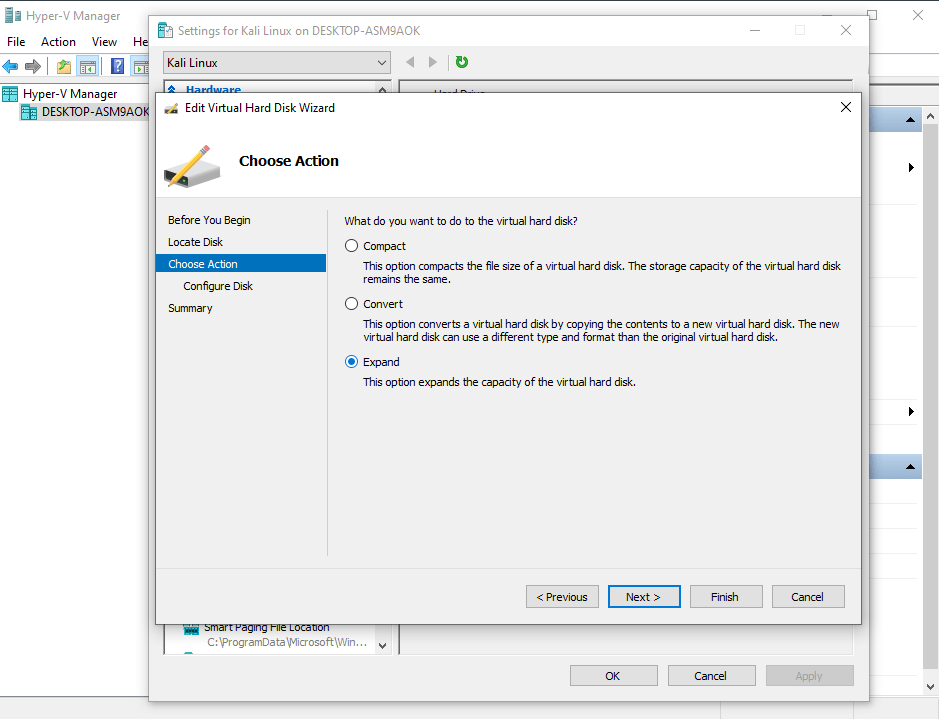Open the Configure Disk wizard page
This screenshot has width=939, height=719.
[x=218, y=286]
